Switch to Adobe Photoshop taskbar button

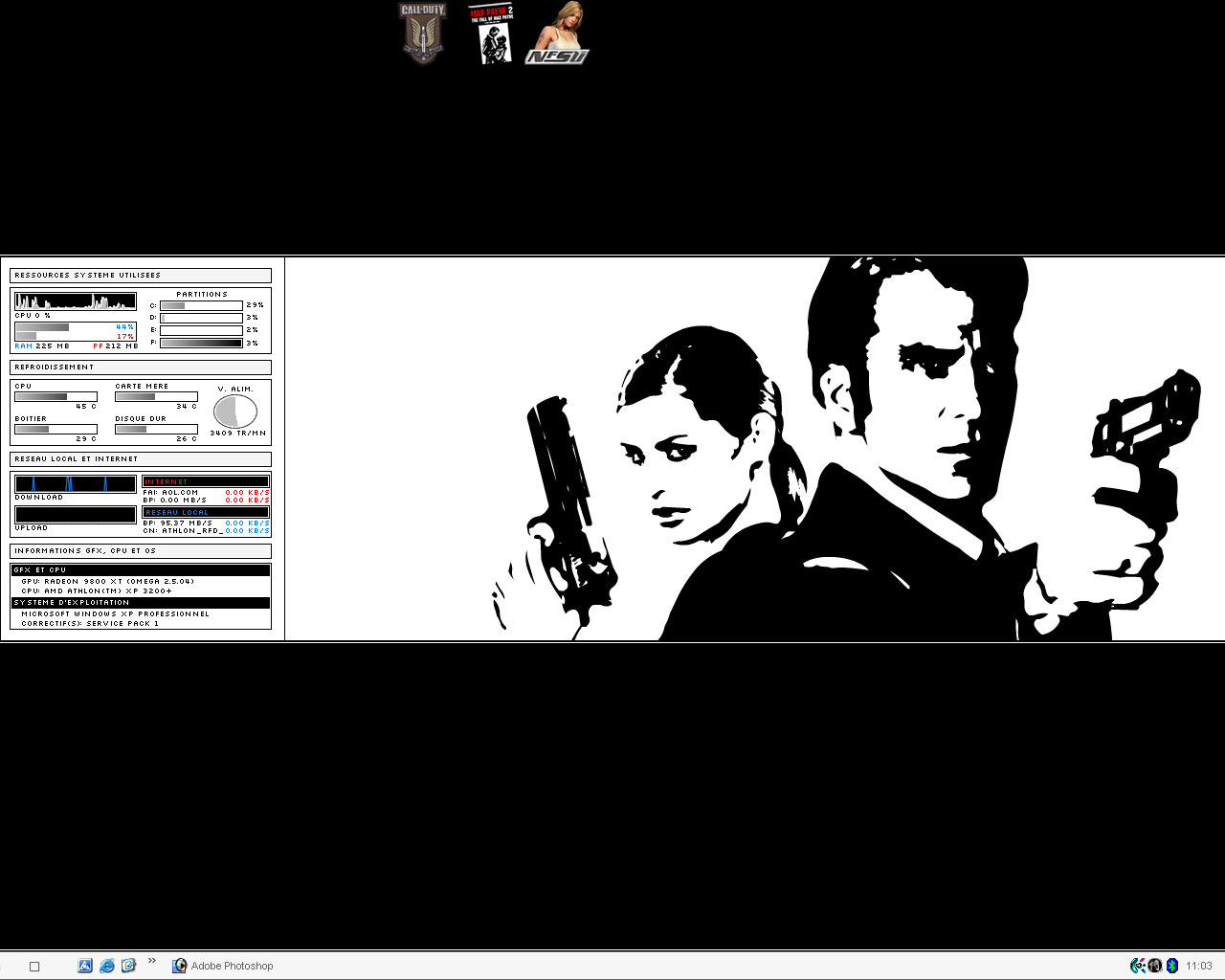tap(223, 966)
